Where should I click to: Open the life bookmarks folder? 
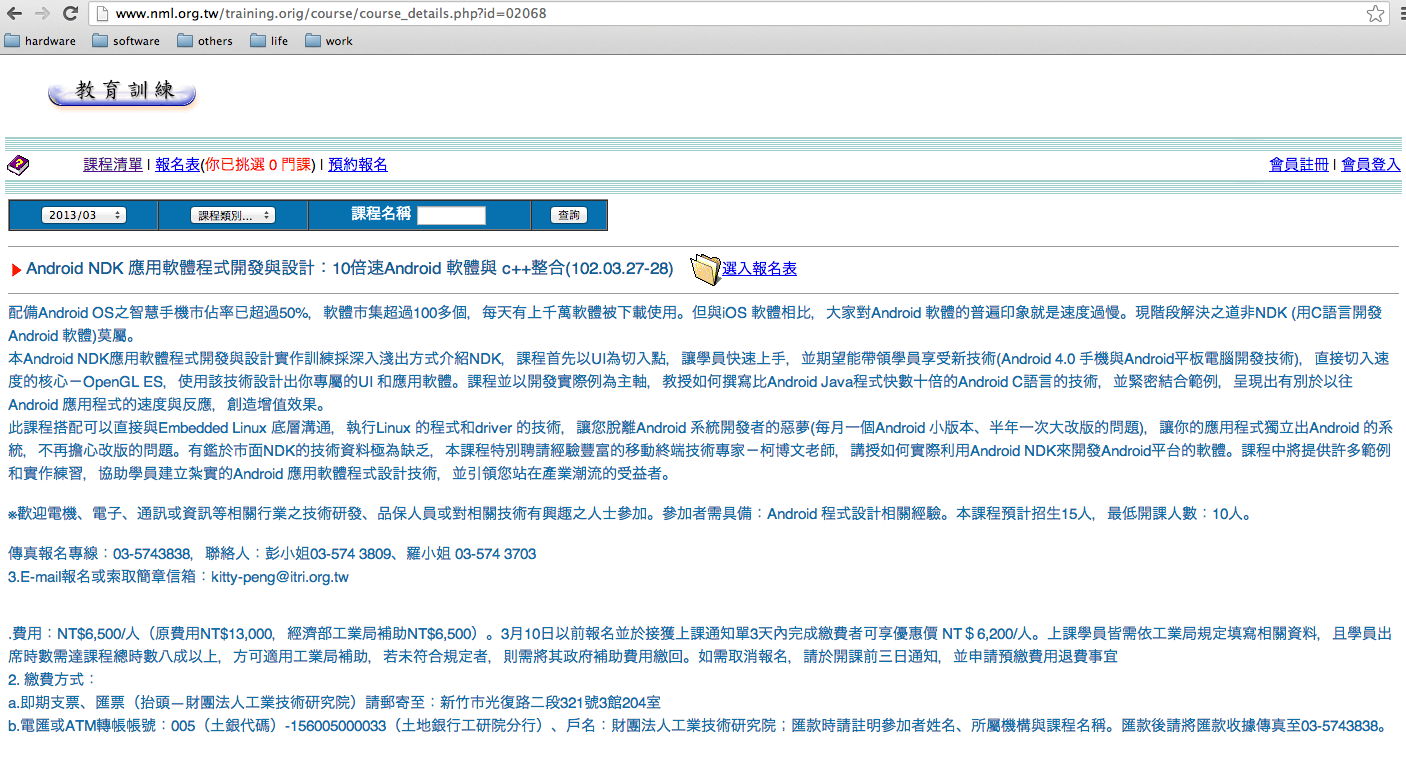(x=269, y=41)
